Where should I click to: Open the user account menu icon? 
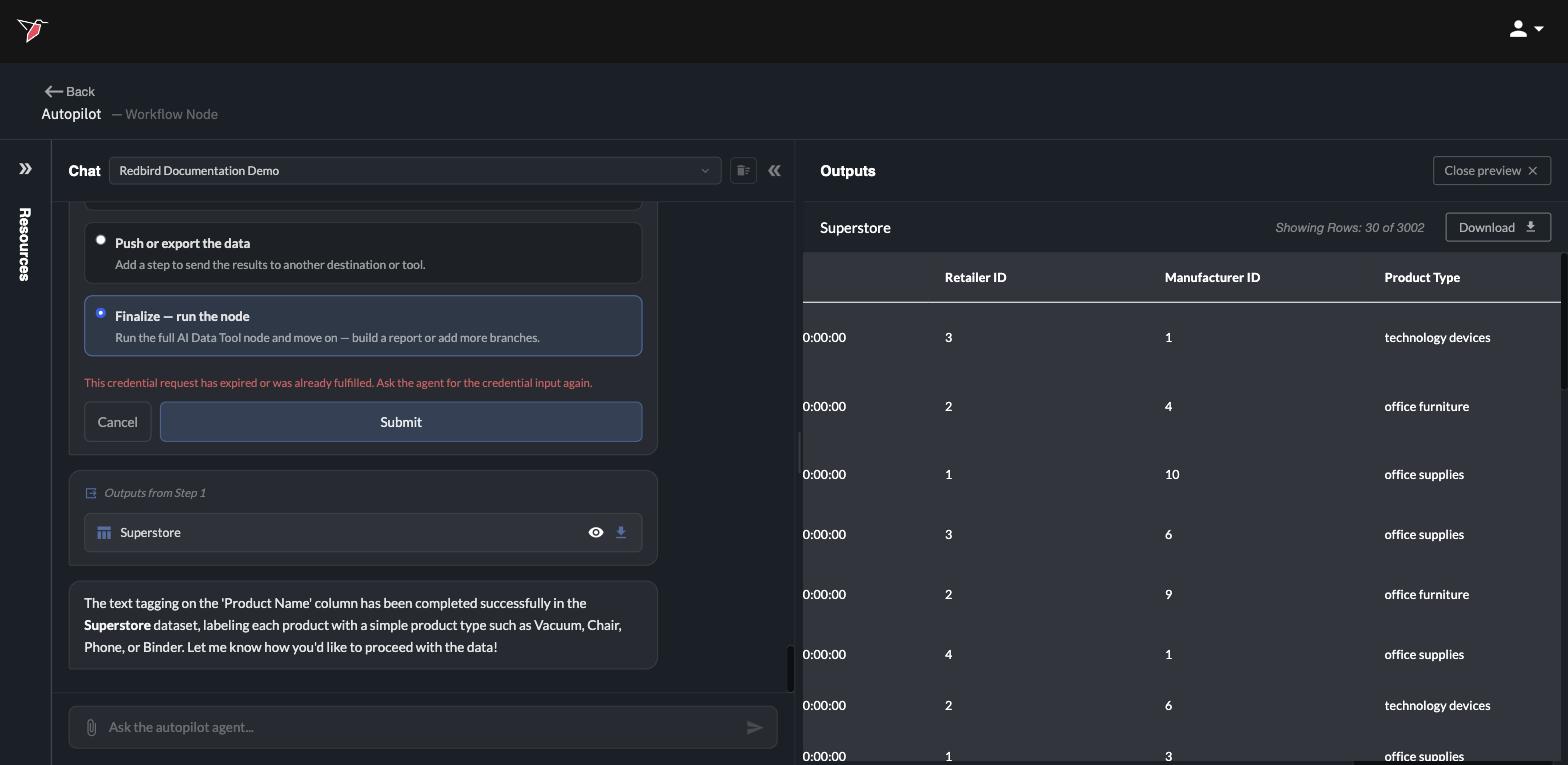(1526, 29)
